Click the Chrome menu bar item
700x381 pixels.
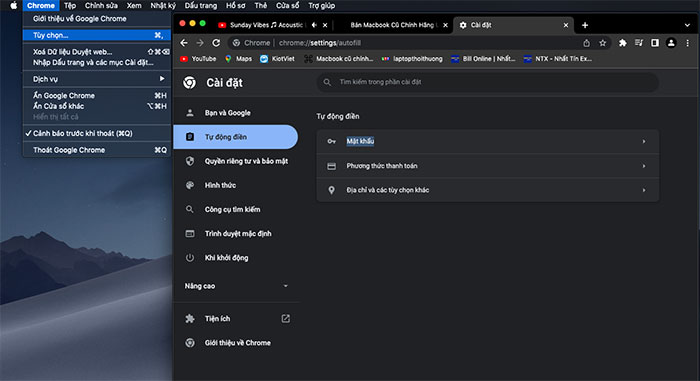click(41, 5)
